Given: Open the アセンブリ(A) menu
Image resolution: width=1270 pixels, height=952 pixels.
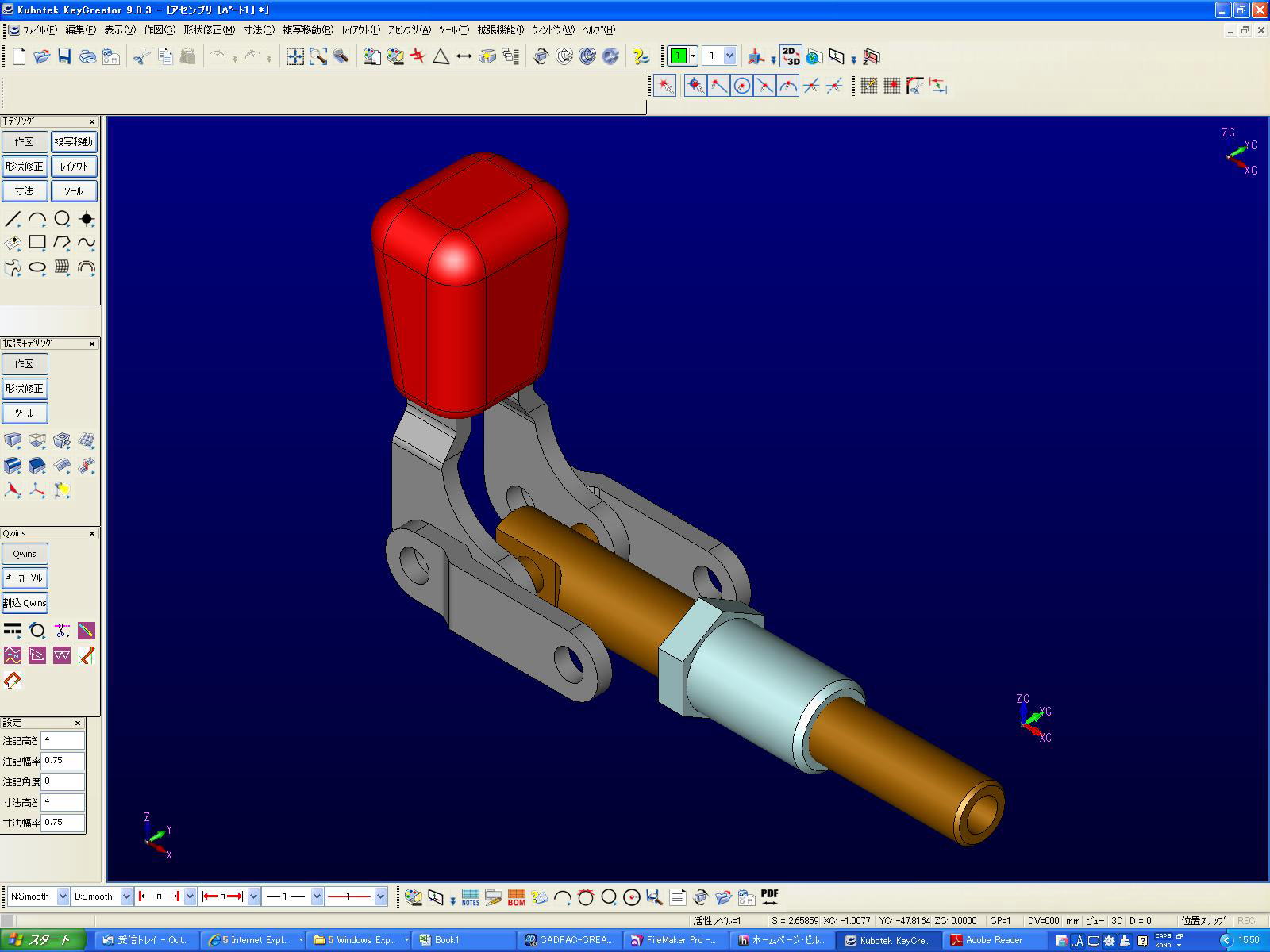Looking at the screenshot, I should 409,30.
